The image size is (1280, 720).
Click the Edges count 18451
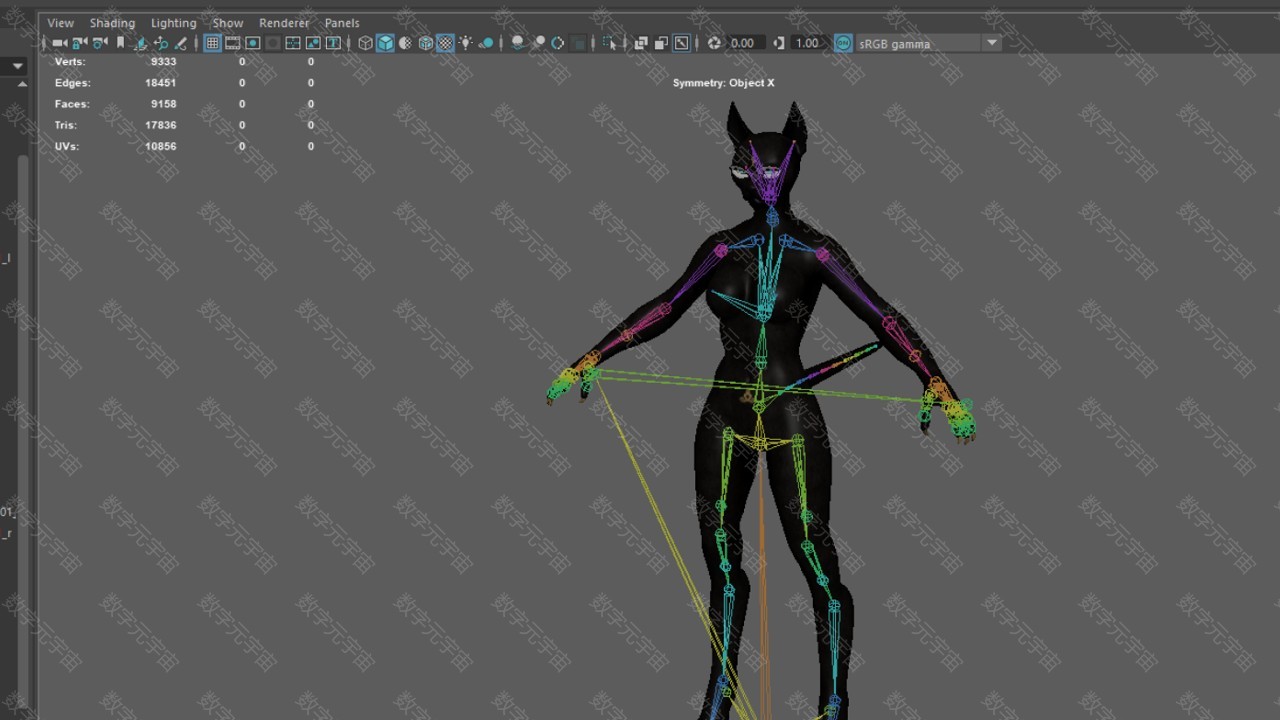160,83
